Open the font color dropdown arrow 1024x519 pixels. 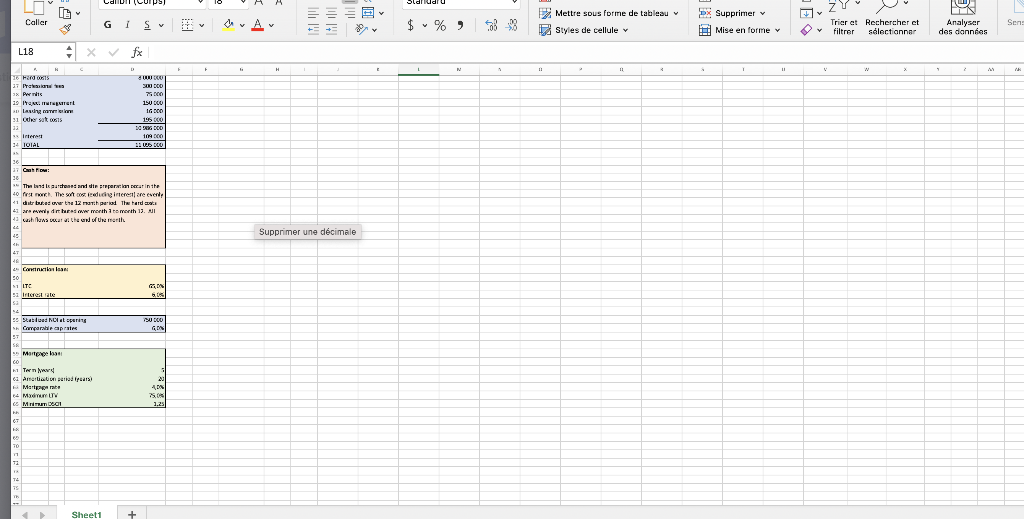272,25
